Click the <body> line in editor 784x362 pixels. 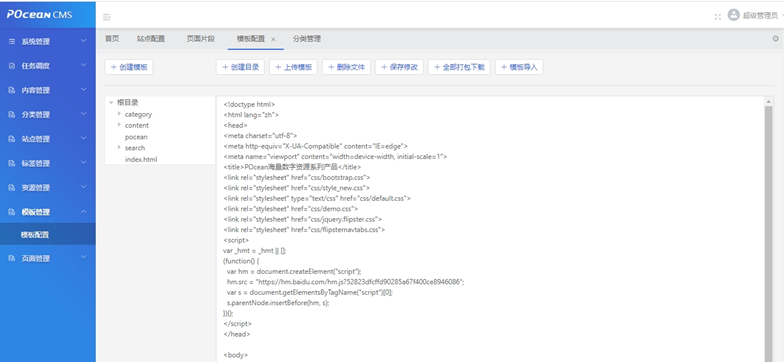[235, 355]
